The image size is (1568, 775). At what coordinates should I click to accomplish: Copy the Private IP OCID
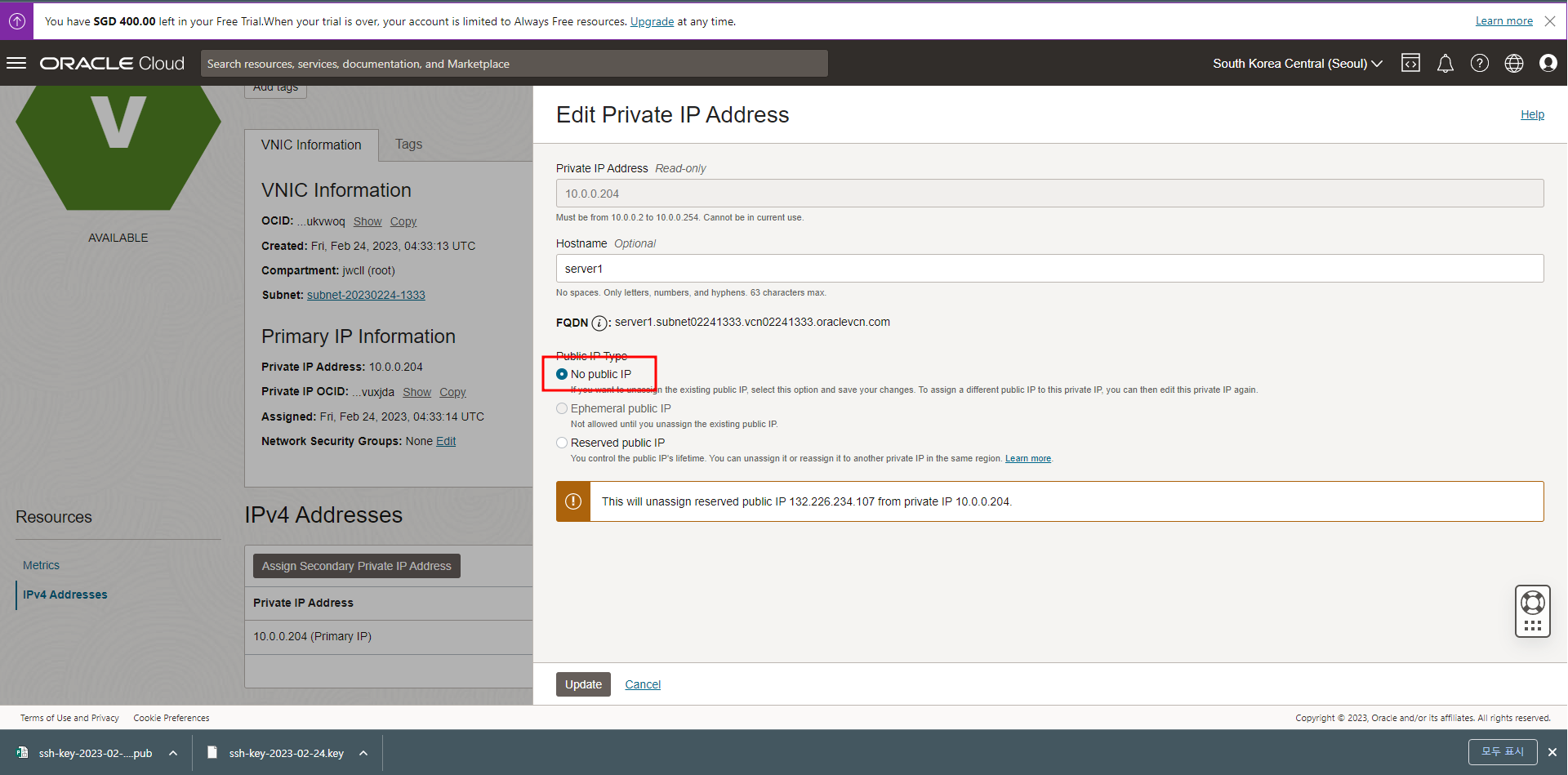pyautogui.click(x=452, y=392)
